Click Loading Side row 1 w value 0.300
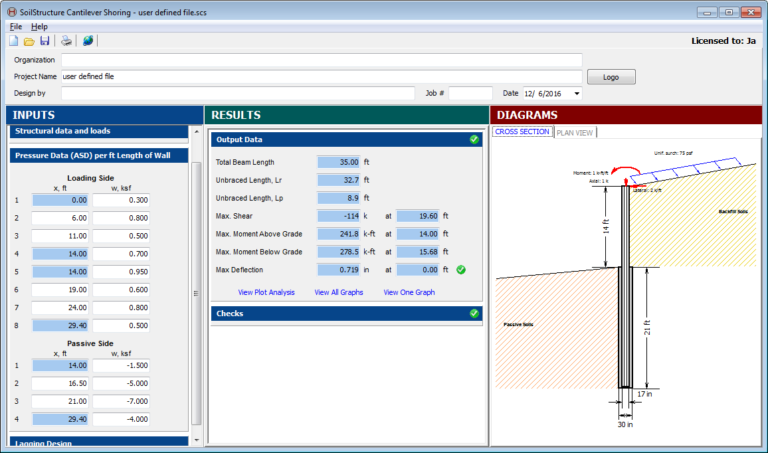The width and height of the screenshot is (768, 453). click(121, 200)
